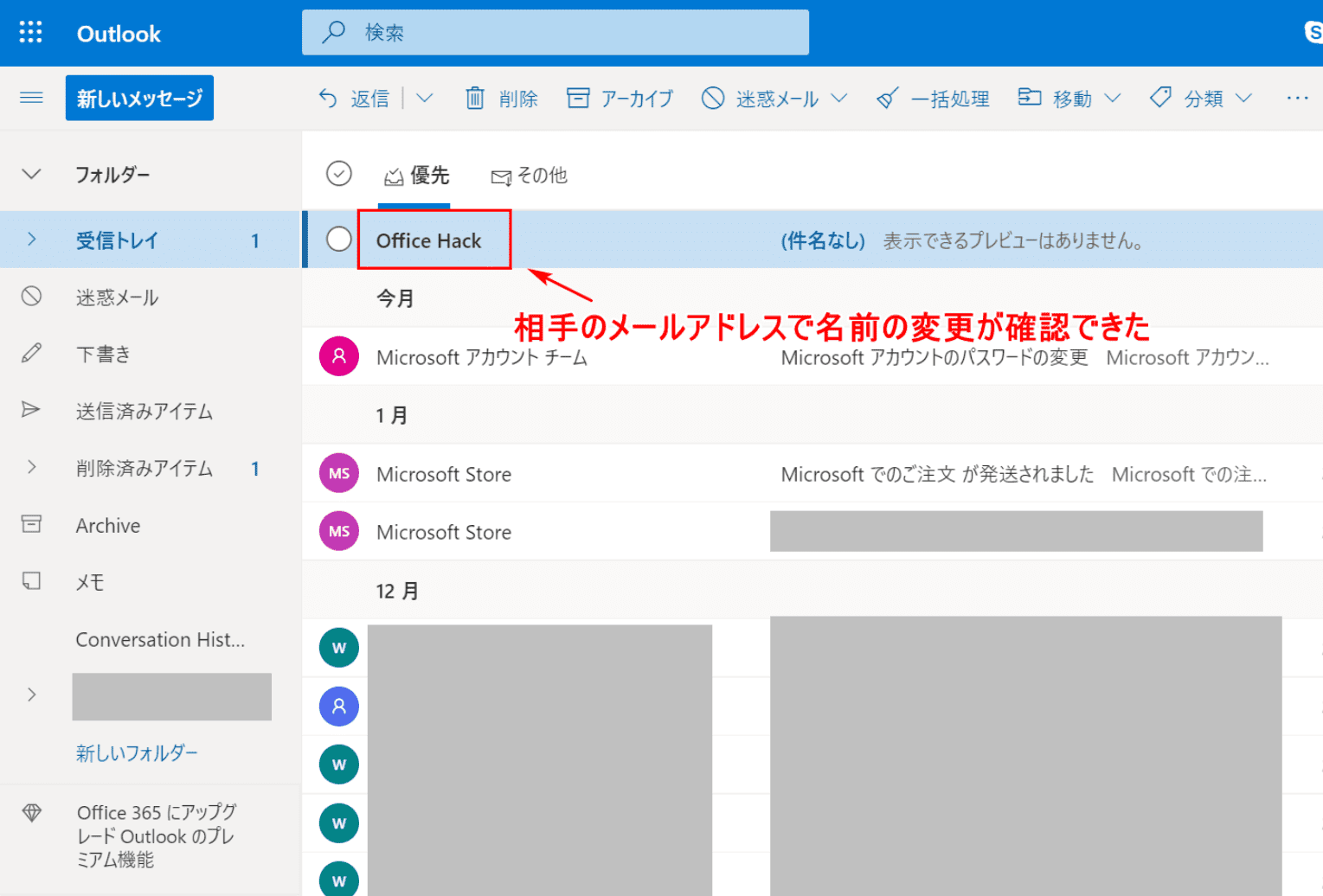Click into the 検索 search field

[556, 33]
